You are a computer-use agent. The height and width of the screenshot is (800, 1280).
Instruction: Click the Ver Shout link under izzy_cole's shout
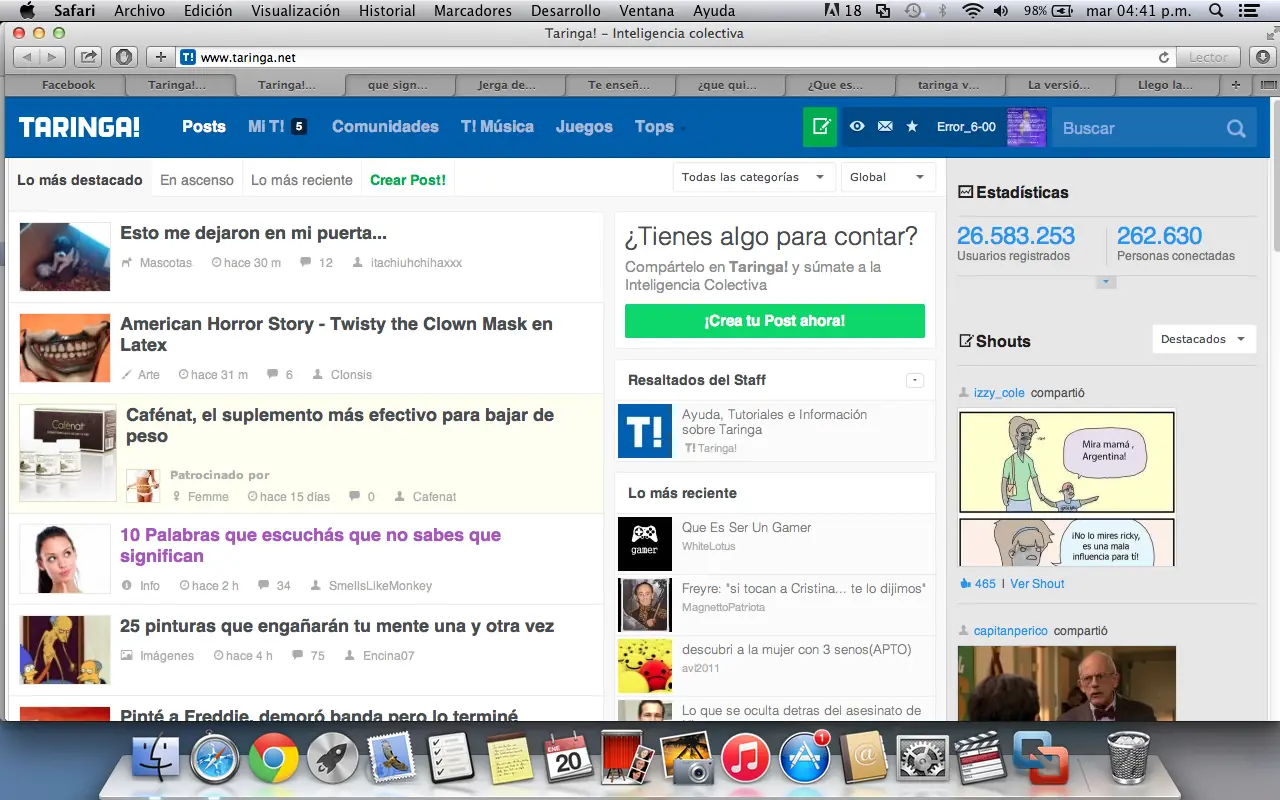pos(1037,584)
